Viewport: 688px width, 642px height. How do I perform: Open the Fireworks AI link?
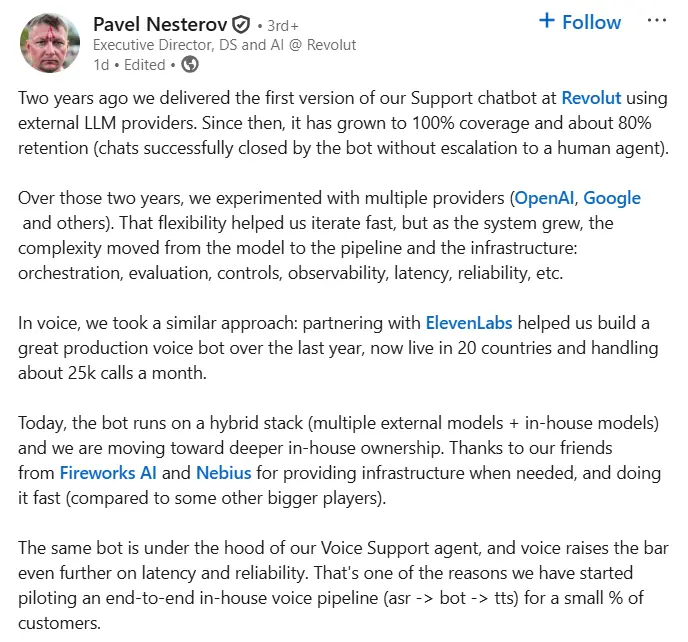[108, 473]
